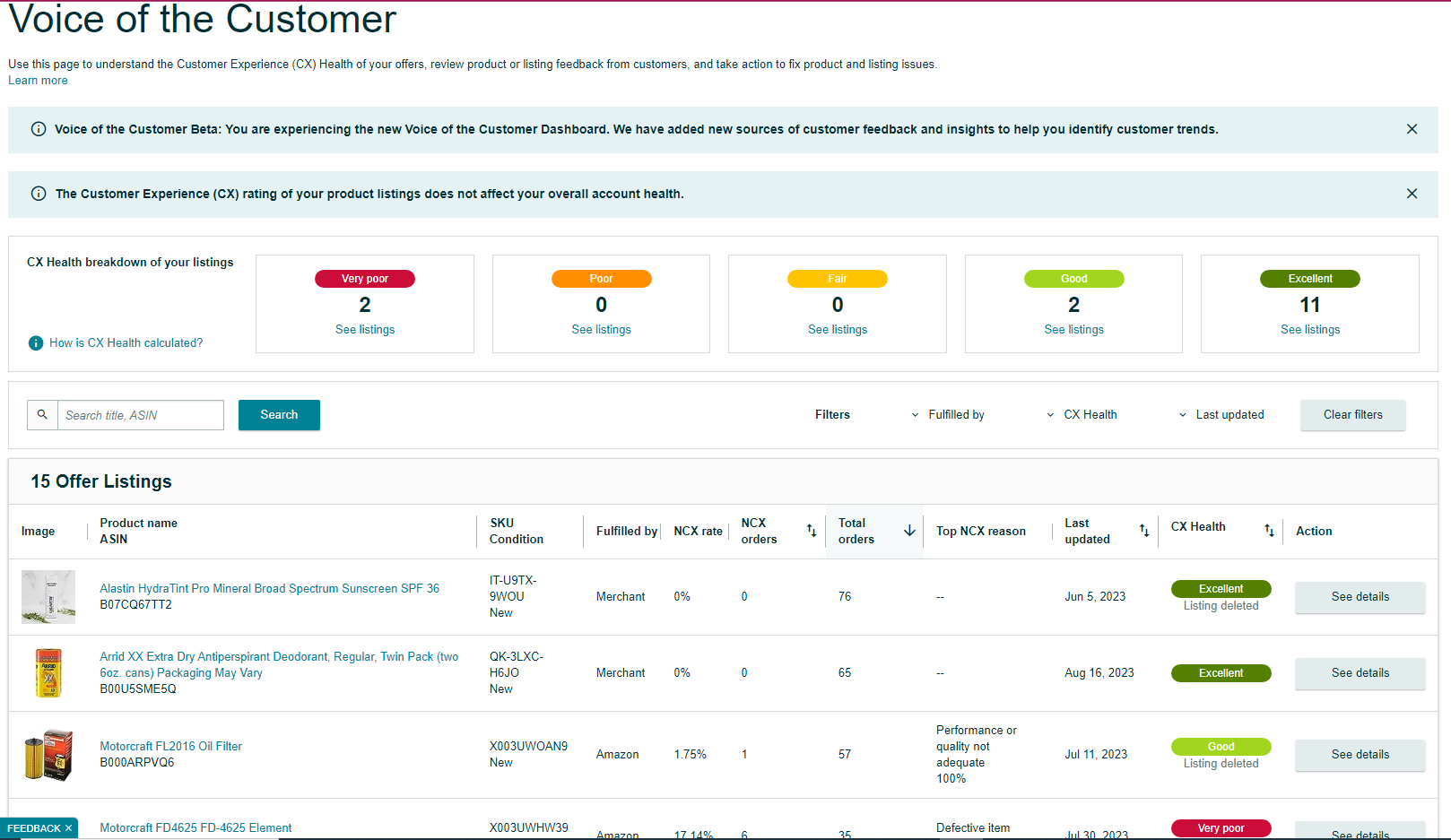See listings under Good
Screen dimensions: 1451x840
tap(1074, 330)
